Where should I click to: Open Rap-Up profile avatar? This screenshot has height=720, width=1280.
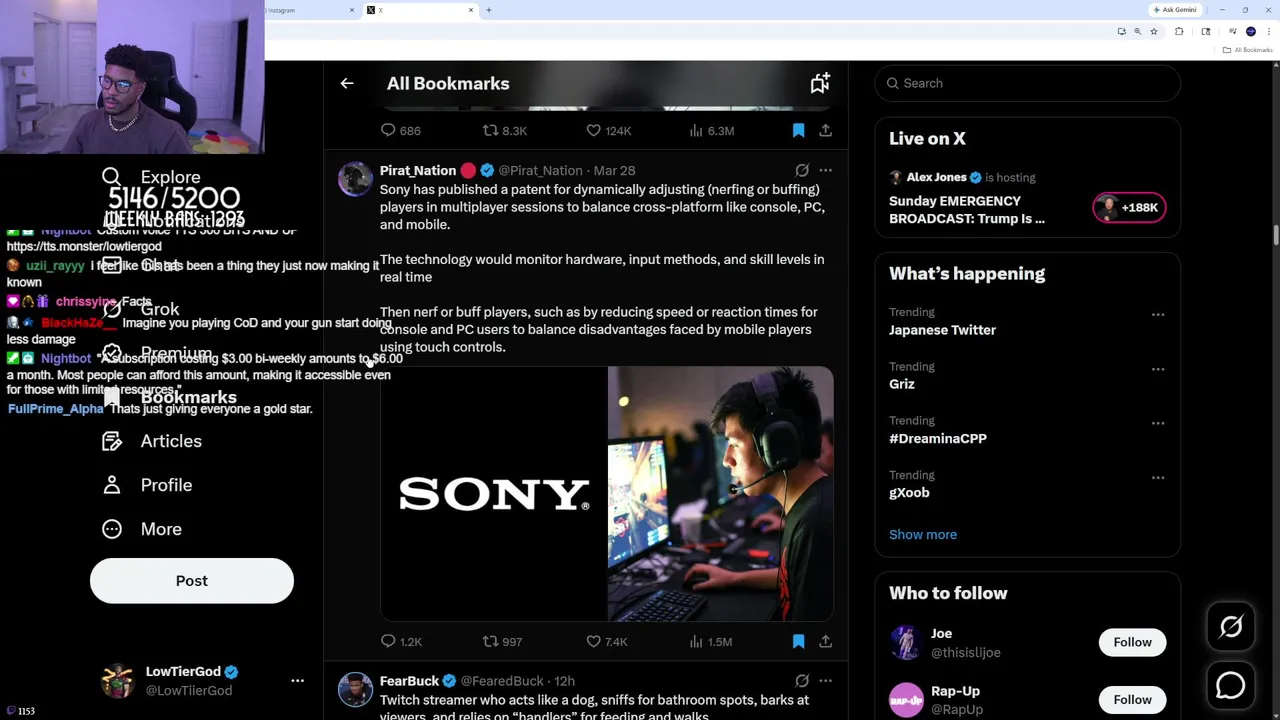[906, 700]
